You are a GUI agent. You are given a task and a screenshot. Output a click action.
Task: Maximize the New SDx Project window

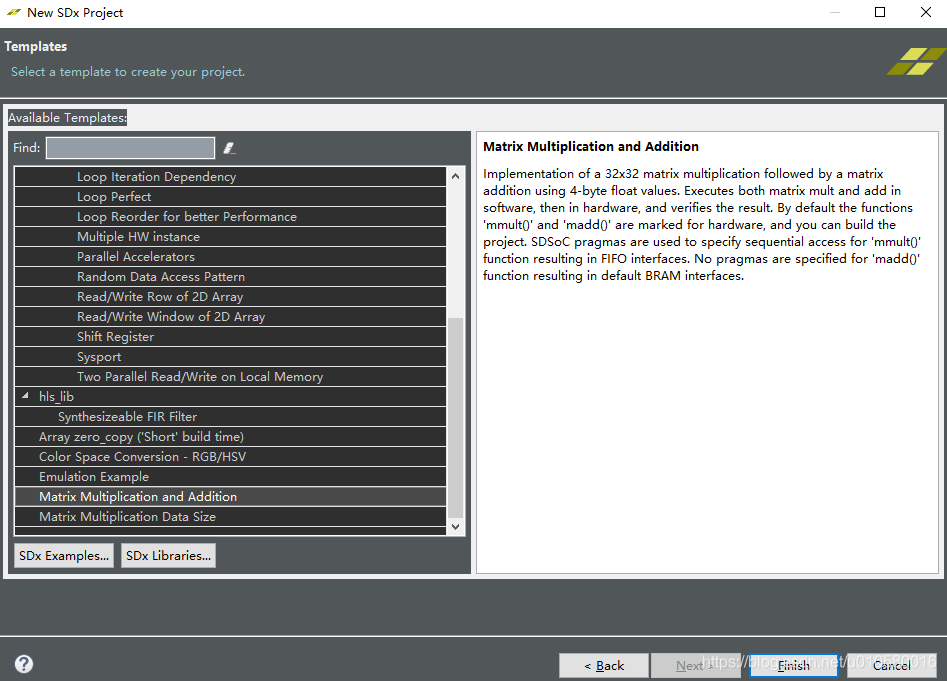pos(880,12)
